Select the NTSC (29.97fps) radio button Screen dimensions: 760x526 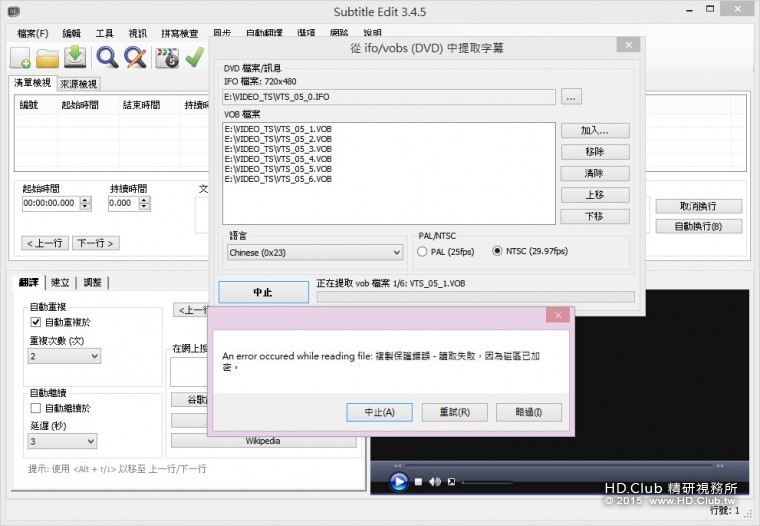point(497,251)
